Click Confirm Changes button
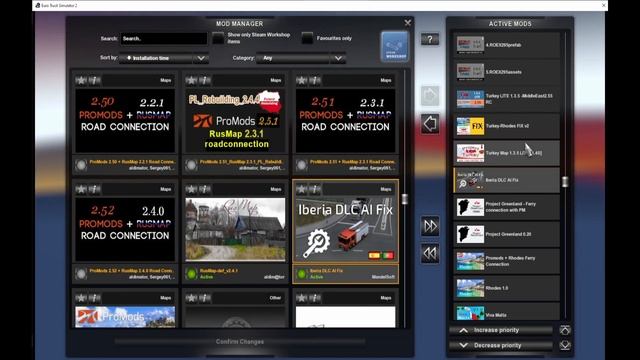640x360 pixels. 240,342
